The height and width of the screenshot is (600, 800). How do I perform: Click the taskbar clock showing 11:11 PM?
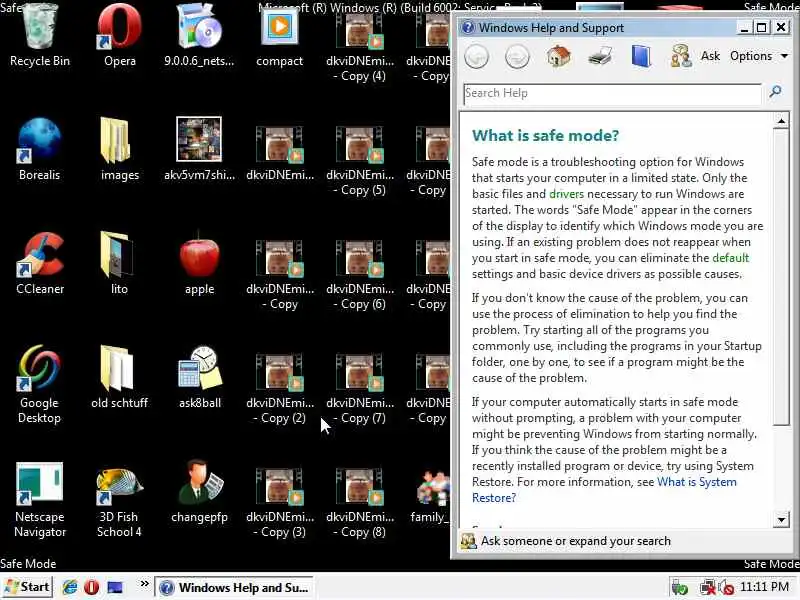[764, 587]
